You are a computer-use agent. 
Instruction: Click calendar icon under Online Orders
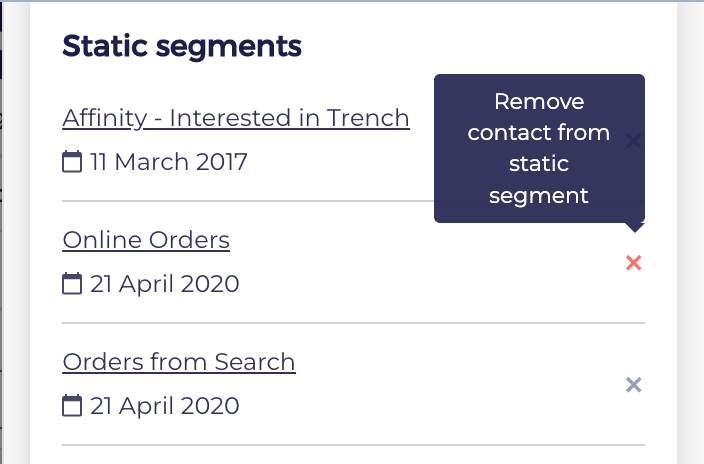72,283
